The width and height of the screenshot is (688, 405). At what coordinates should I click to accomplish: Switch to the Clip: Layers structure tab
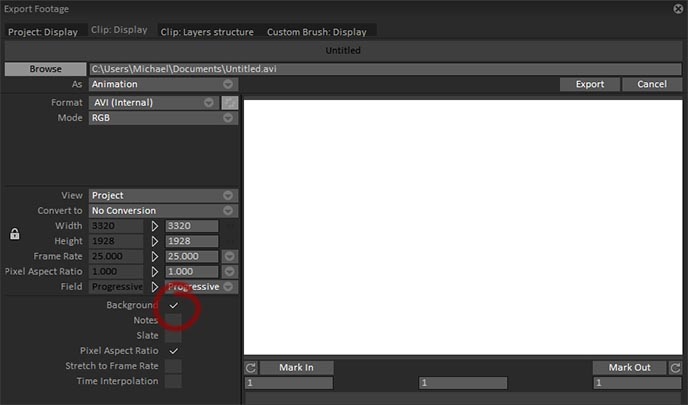click(x=207, y=32)
